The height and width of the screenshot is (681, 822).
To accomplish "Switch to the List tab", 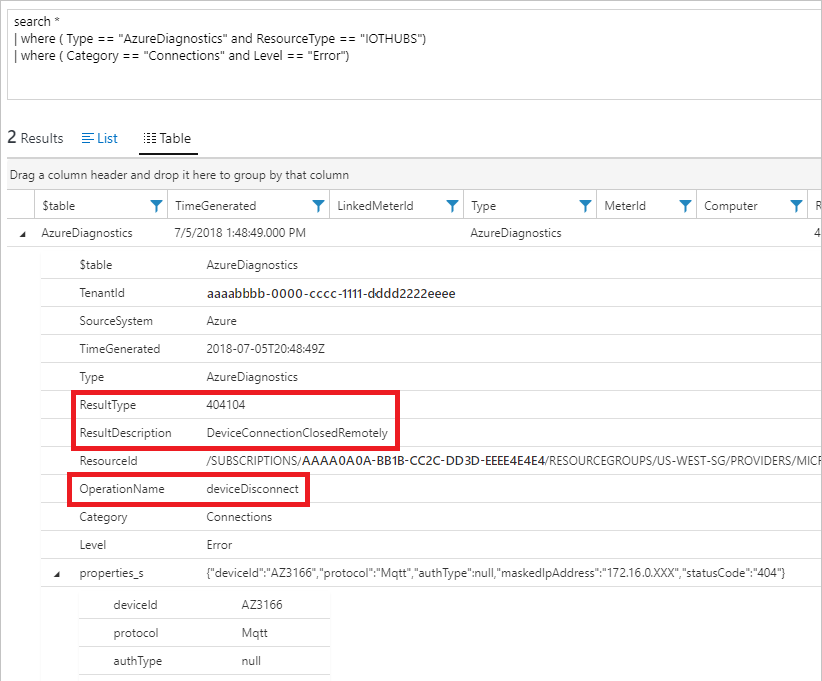I will click(100, 138).
